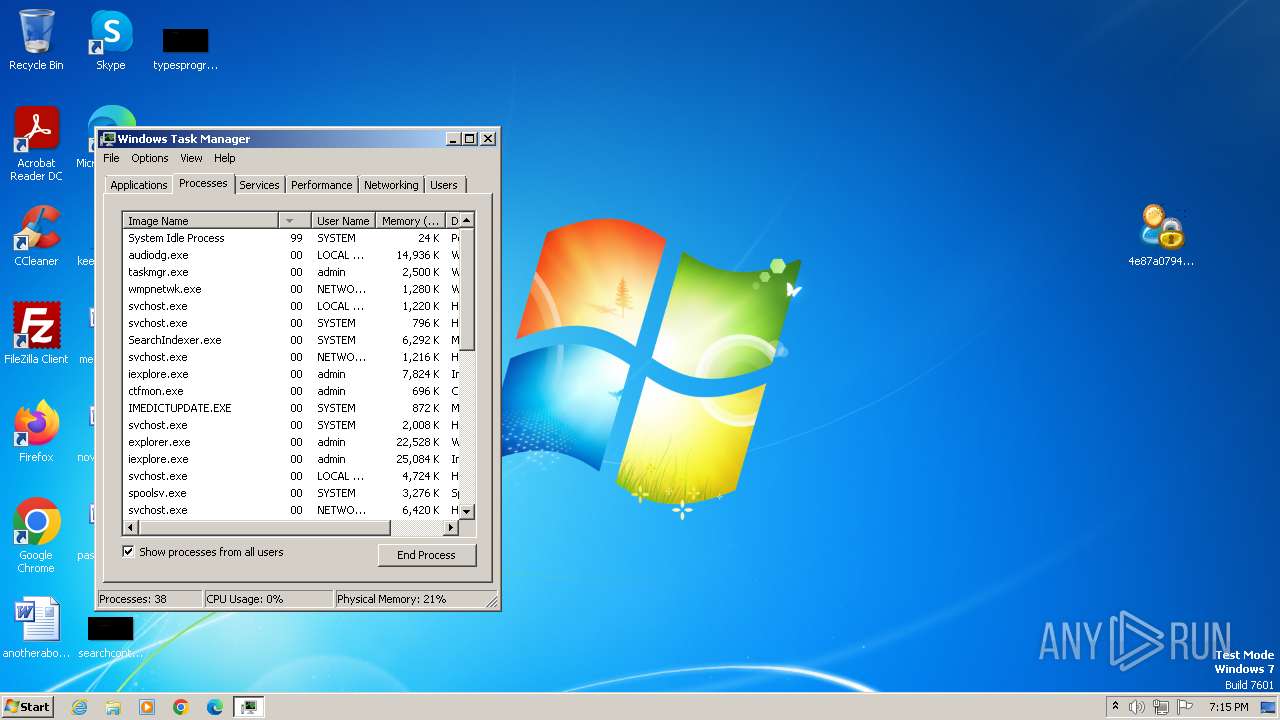The width and height of the screenshot is (1280, 720).
Task: Sort by Image Name column header
Action: pos(200,221)
